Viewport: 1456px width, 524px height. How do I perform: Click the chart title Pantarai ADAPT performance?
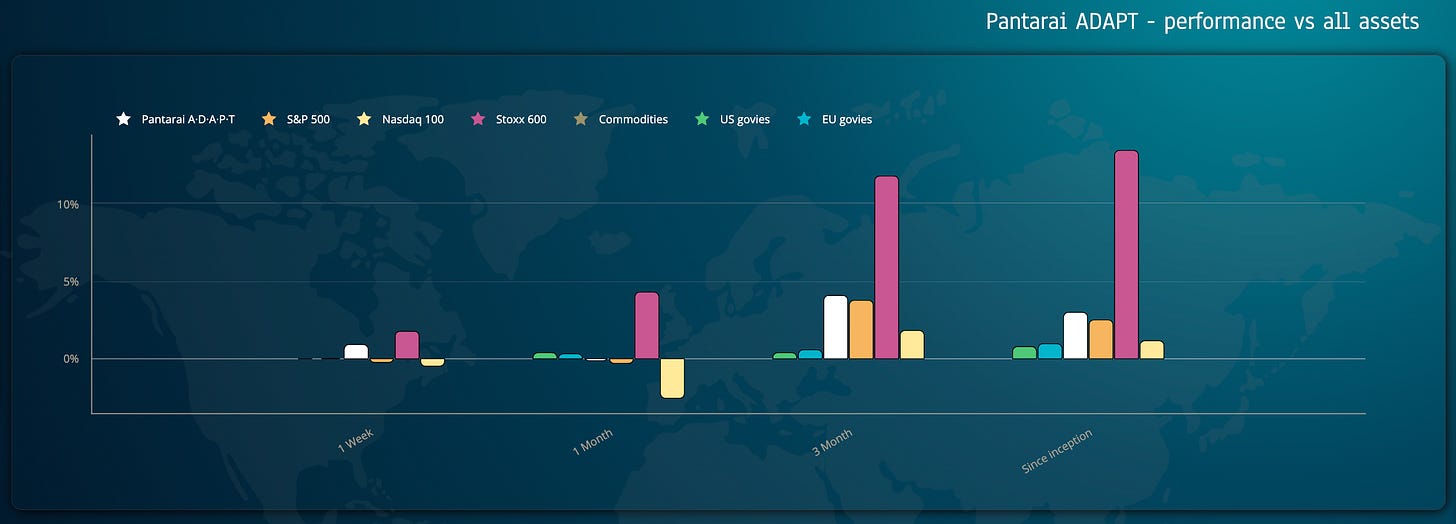(1202, 21)
